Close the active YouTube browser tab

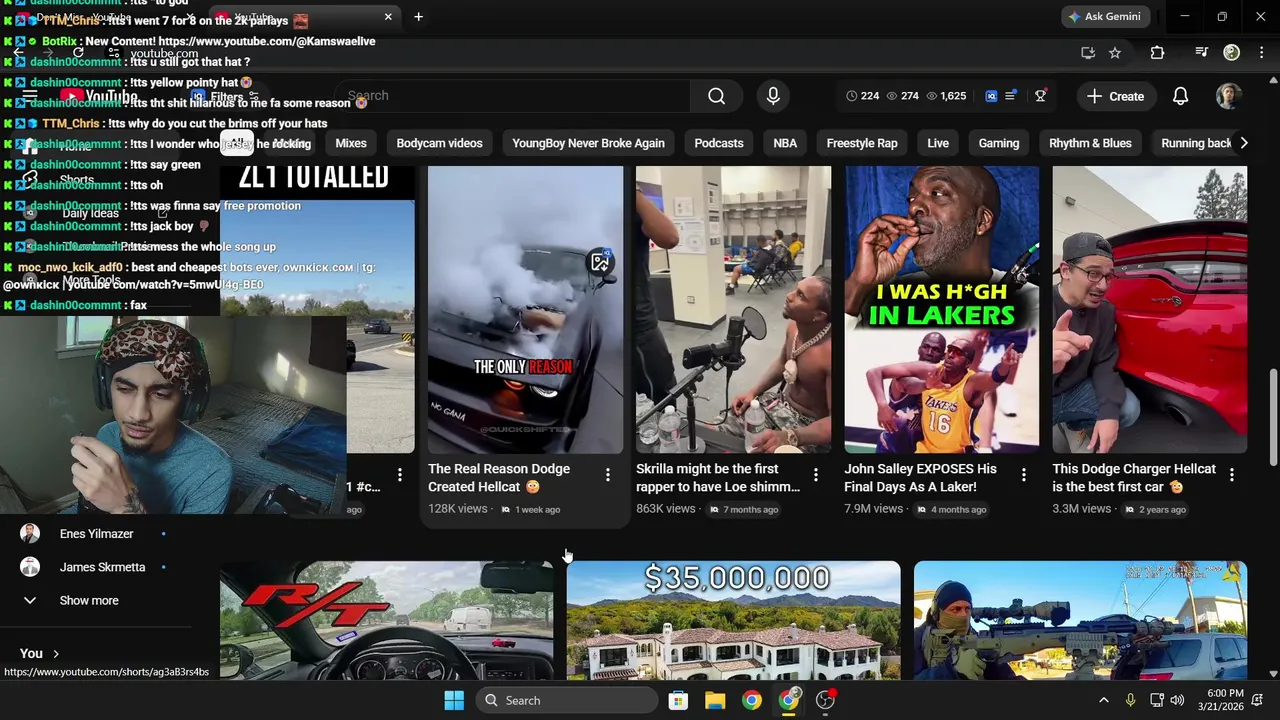[x=388, y=17]
